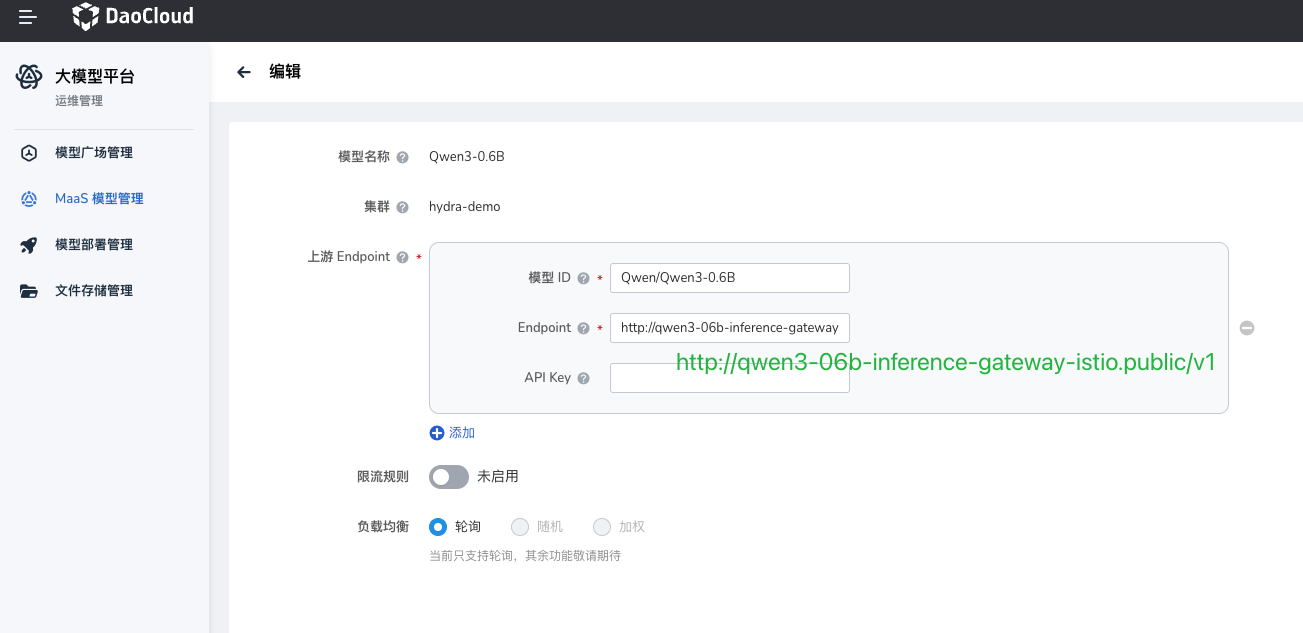This screenshot has width=1303, height=633.
Task: Click the help icon beside 模型名称
Action: [x=402, y=157]
